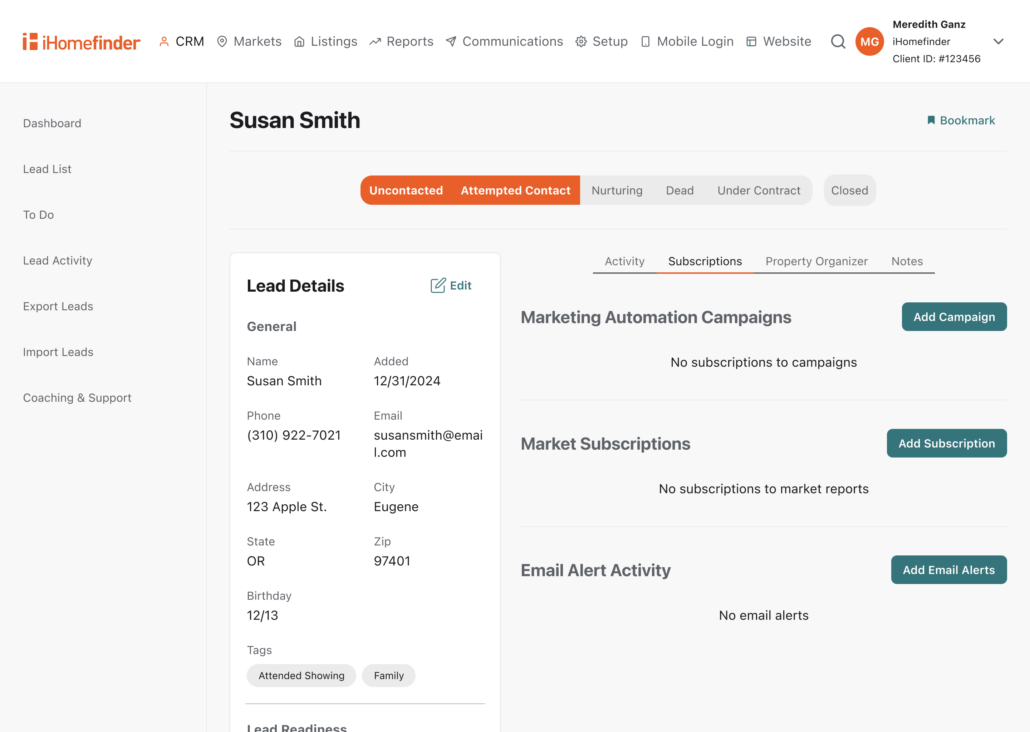Set lead status to Nurturing

click(616, 190)
